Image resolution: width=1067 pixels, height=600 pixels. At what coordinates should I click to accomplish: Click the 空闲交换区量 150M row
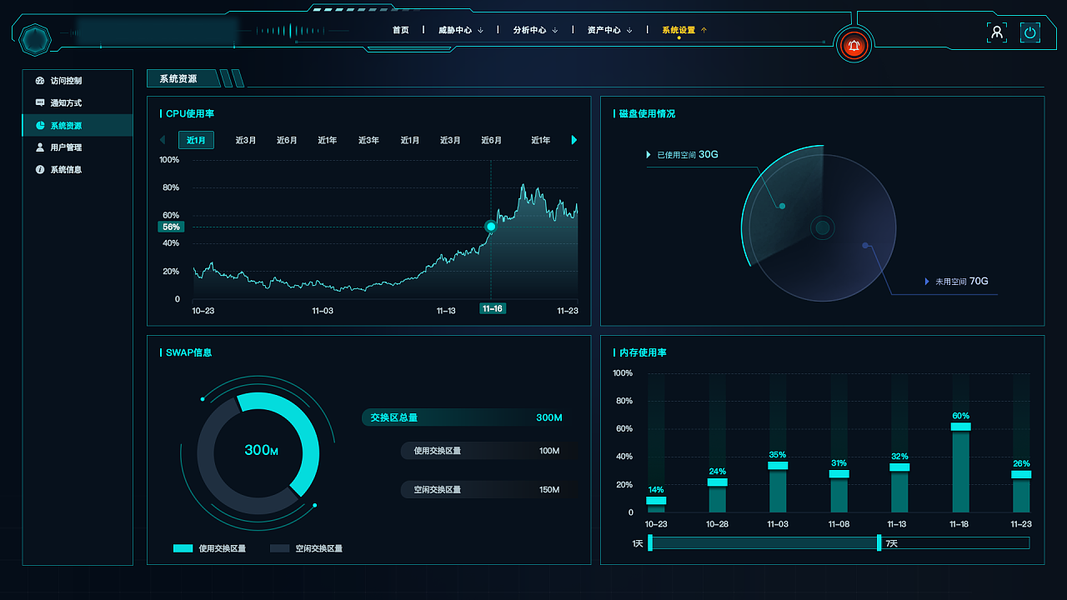485,489
